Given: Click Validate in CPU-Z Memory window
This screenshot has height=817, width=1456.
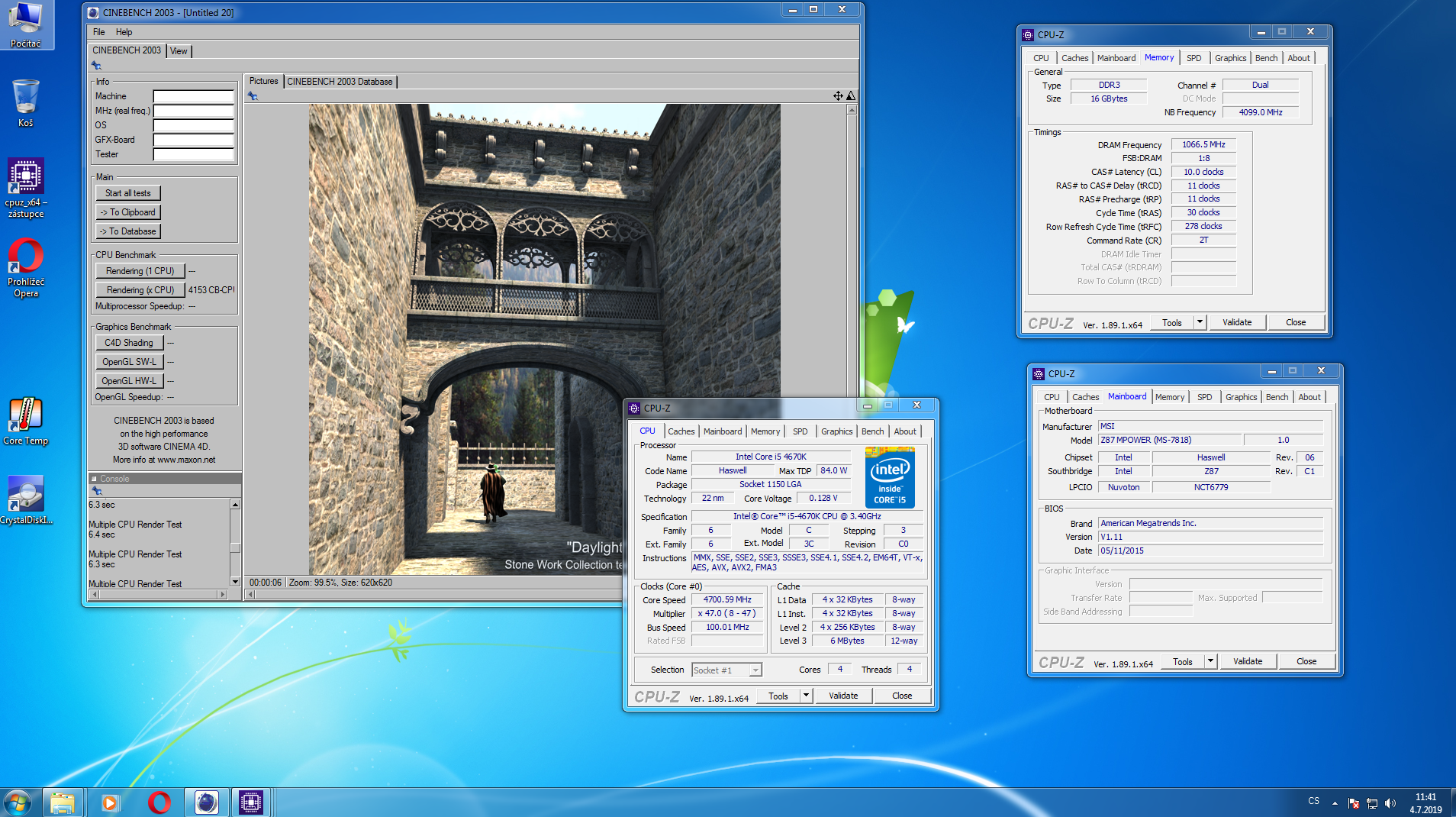Looking at the screenshot, I should [x=1237, y=322].
